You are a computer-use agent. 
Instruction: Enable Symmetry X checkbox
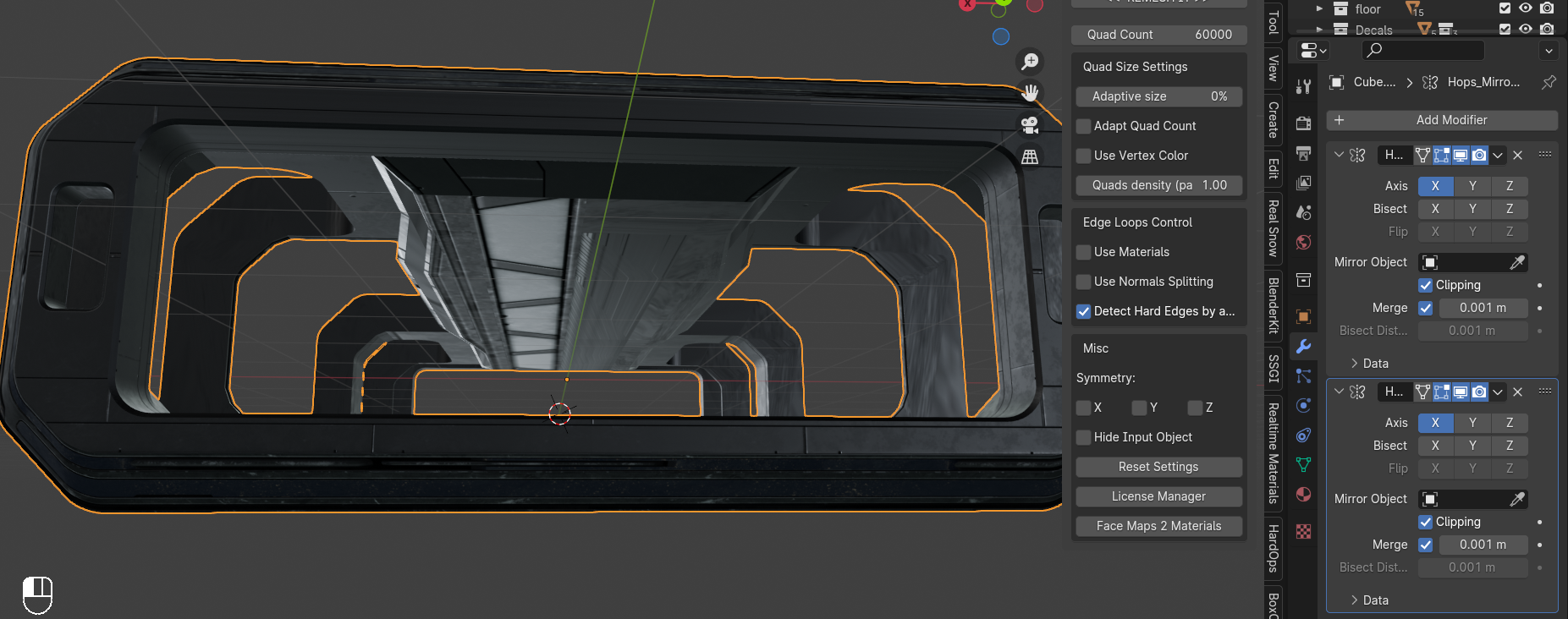(1083, 408)
